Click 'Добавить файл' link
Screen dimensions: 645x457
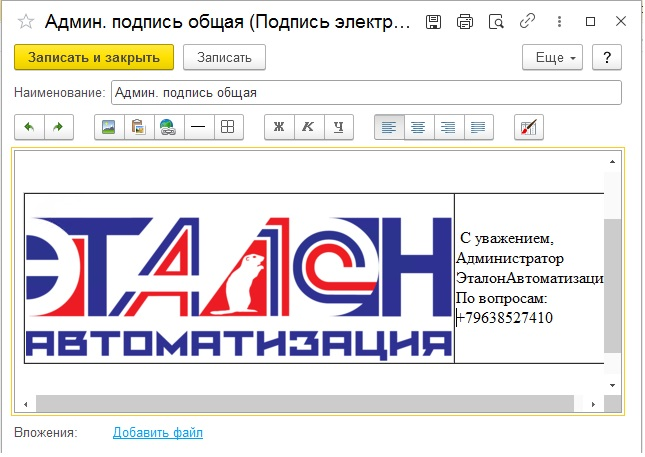click(x=158, y=432)
